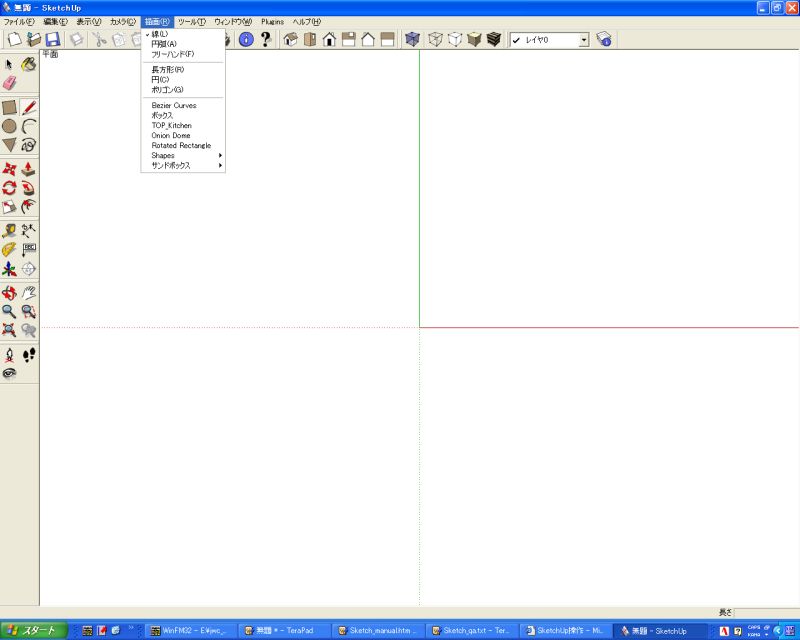Toggle X-ray display mode
This screenshot has width=800, height=640.
point(412,39)
